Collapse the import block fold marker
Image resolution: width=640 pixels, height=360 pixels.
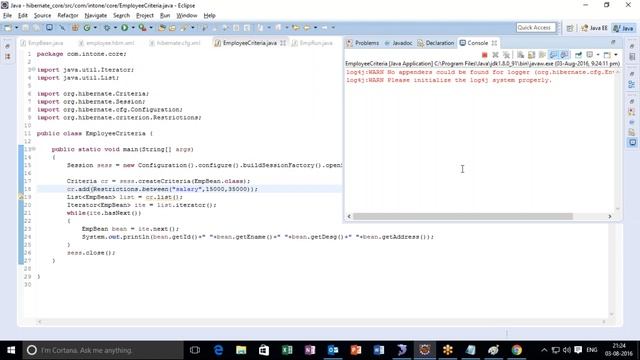[x=34, y=70]
